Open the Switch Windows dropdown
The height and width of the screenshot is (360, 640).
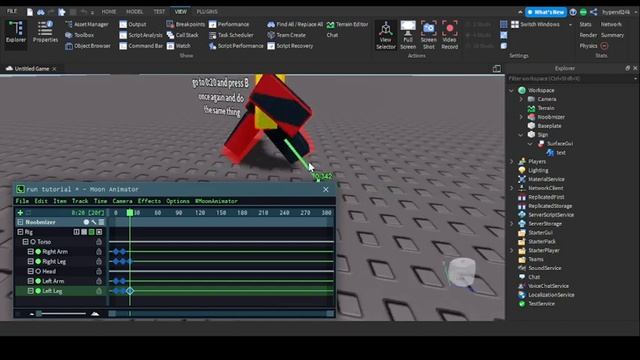click(x=541, y=24)
